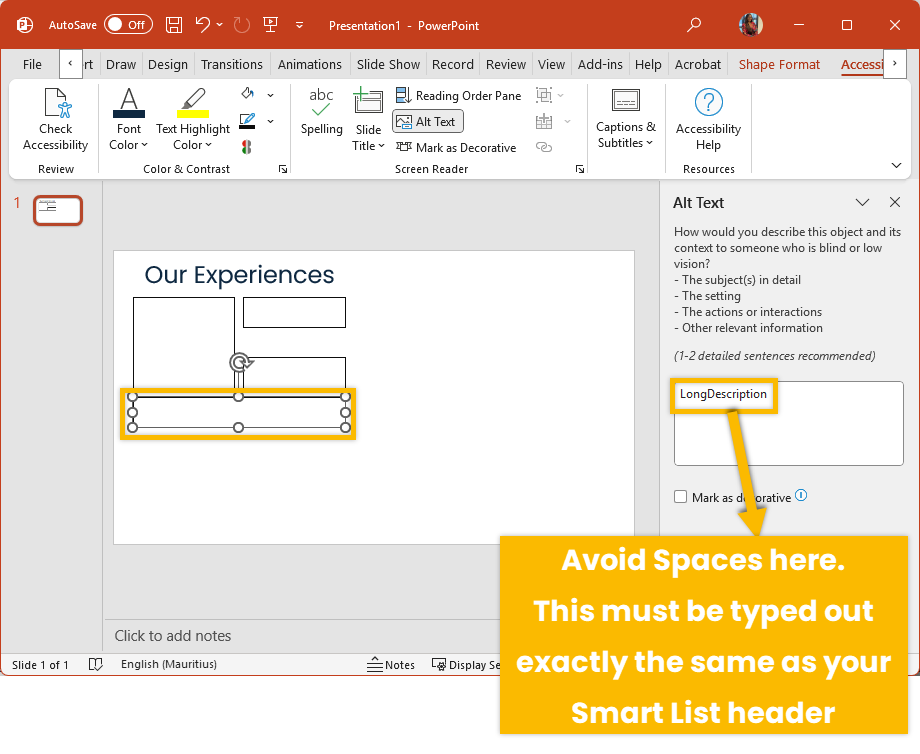
Task: Open the title bar Search icon
Action: pyautogui.click(x=694, y=25)
